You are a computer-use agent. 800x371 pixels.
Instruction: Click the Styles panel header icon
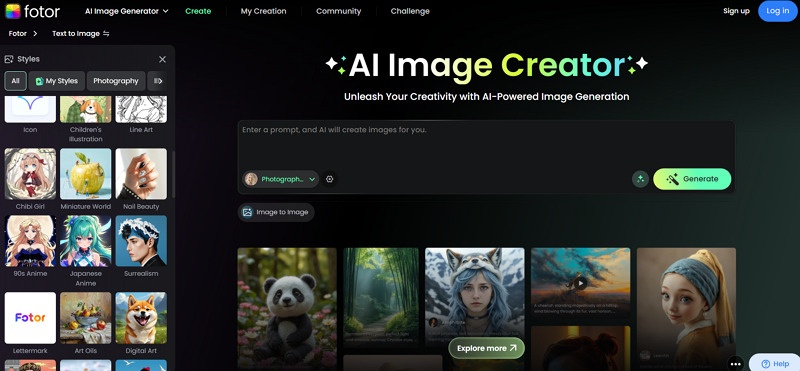click(x=9, y=59)
